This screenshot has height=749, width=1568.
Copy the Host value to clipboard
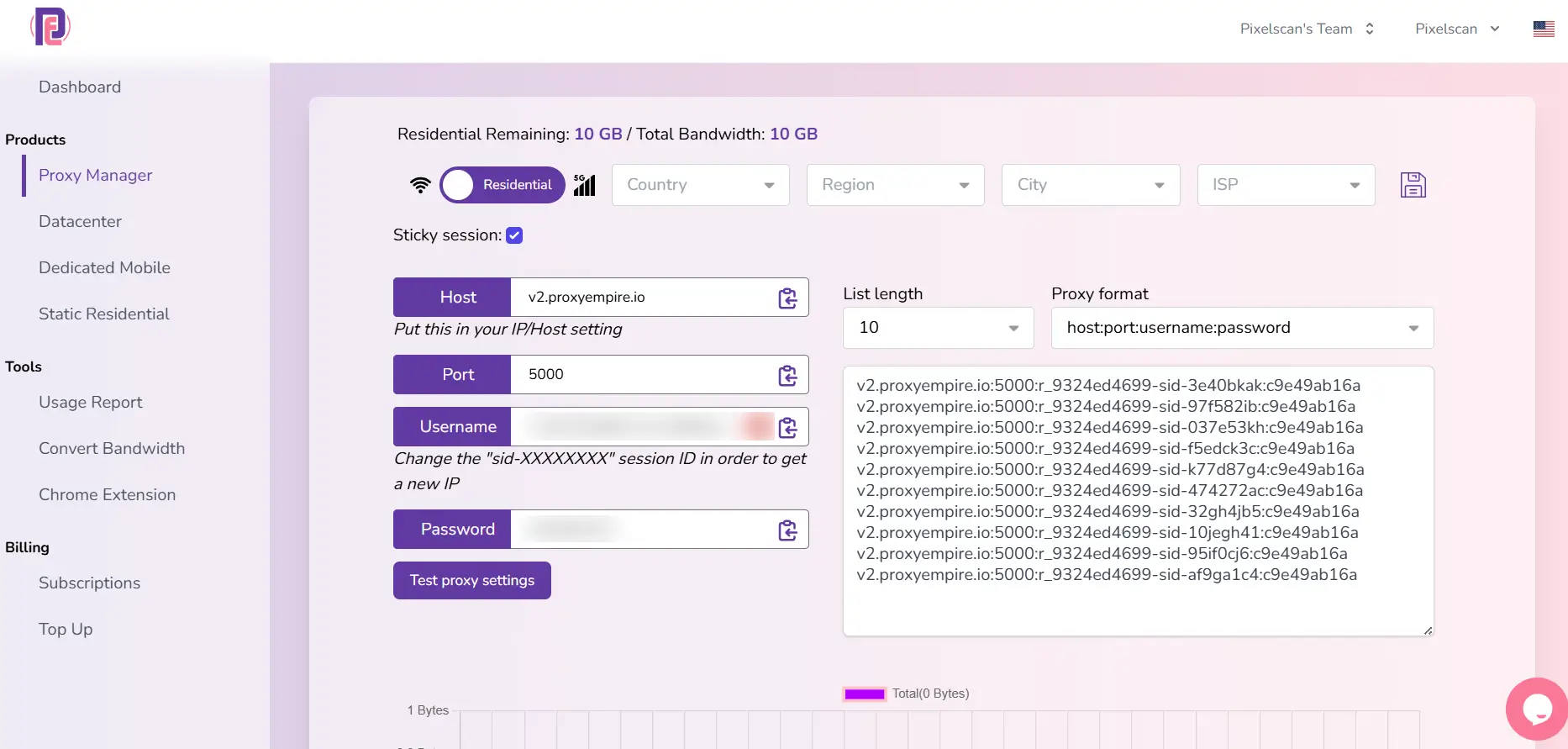click(x=787, y=298)
